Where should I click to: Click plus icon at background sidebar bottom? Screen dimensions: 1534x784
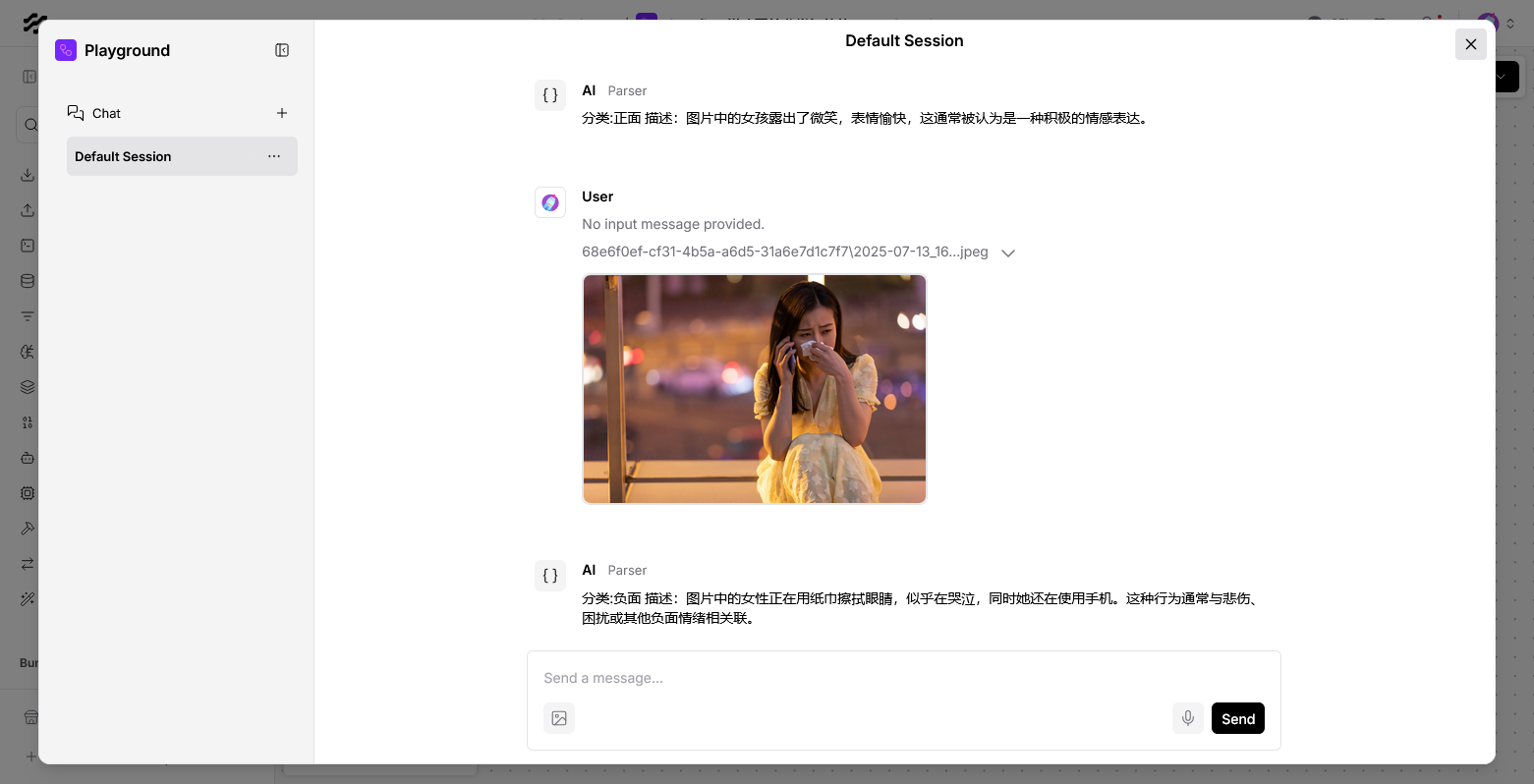point(31,756)
